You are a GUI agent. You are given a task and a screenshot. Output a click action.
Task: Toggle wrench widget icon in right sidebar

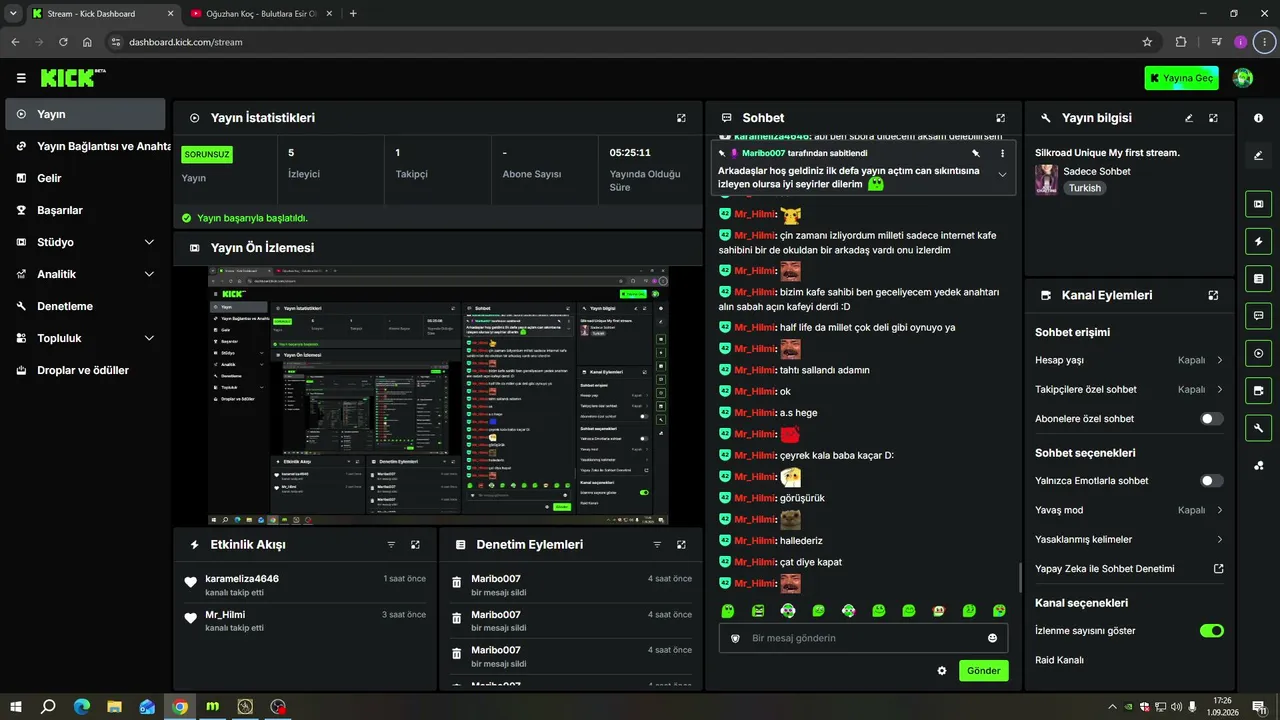pyautogui.click(x=1258, y=428)
